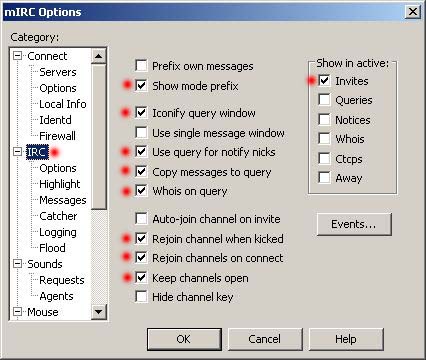Click category list scroll down arrow
Screen dimensions: 426x360
click(99, 312)
